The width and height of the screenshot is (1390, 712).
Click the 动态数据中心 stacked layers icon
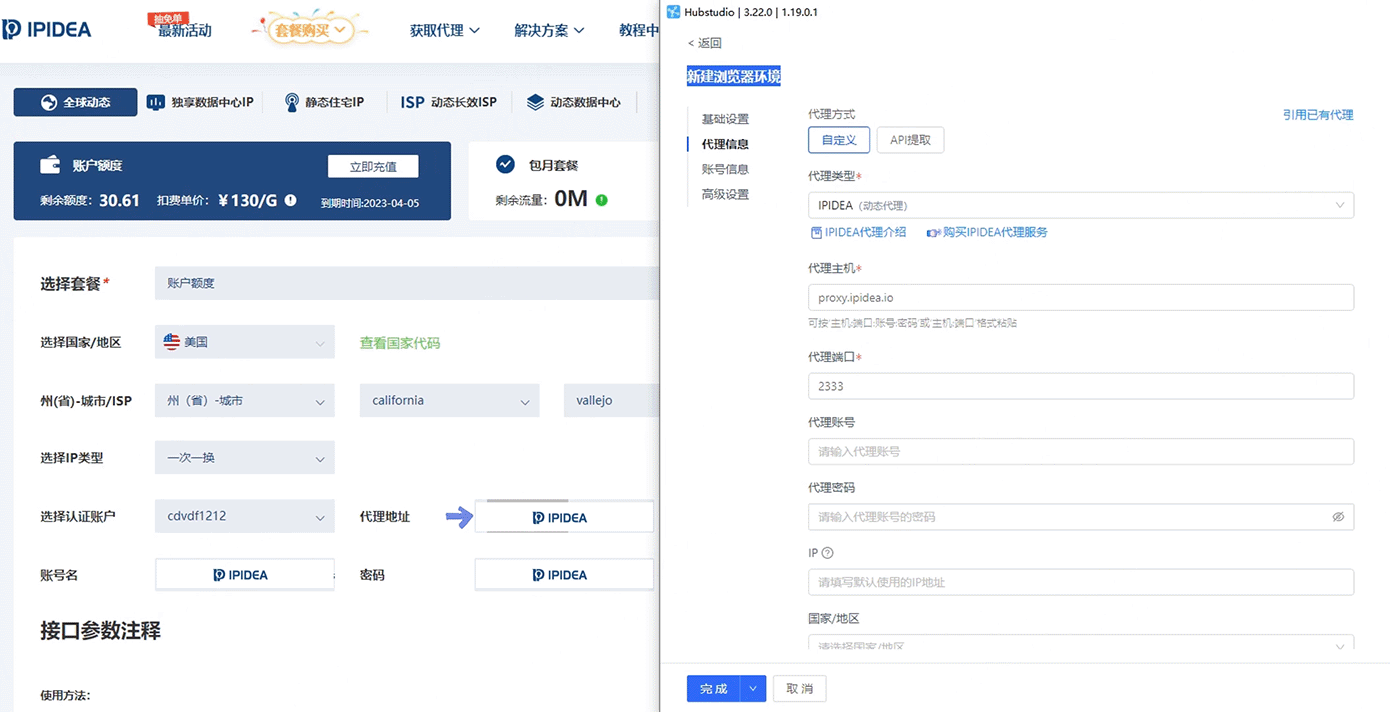click(537, 101)
